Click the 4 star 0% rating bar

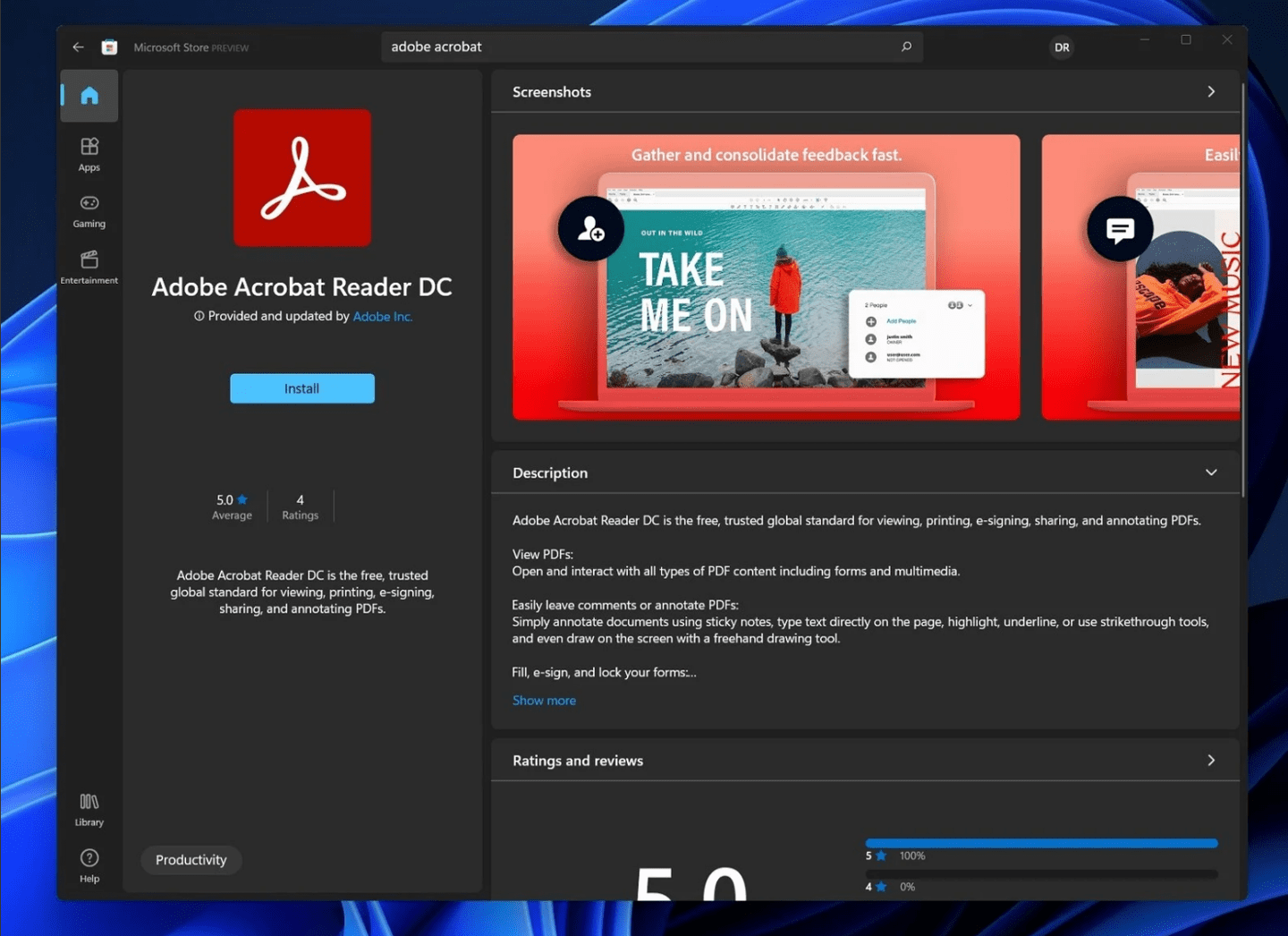point(1041,874)
